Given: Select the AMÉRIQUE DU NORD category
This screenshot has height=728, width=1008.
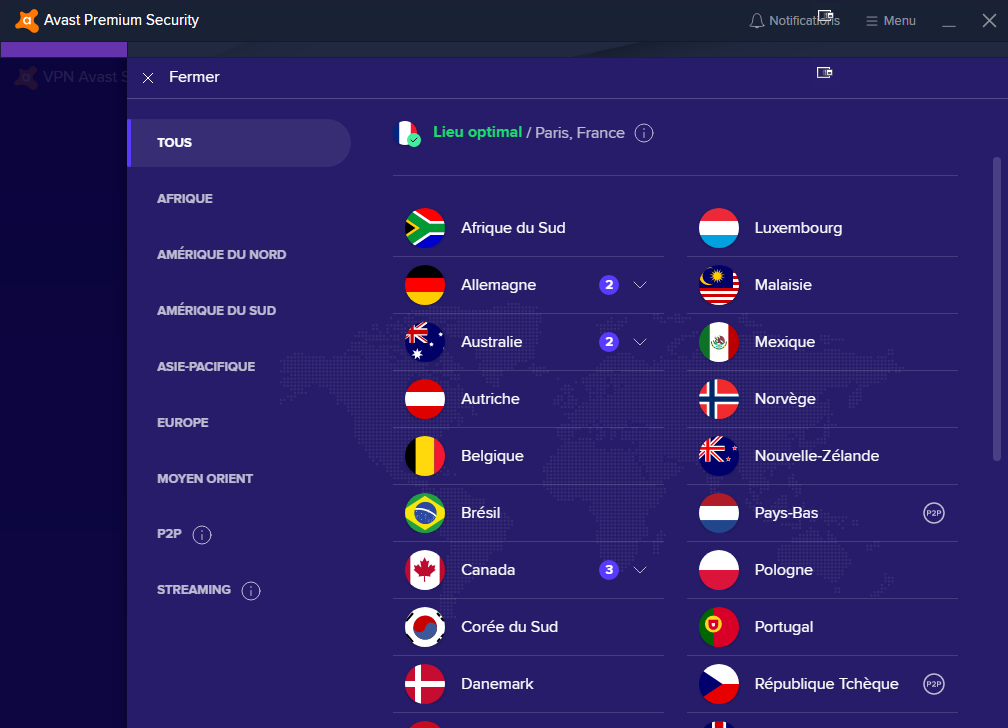Looking at the screenshot, I should click(222, 255).
